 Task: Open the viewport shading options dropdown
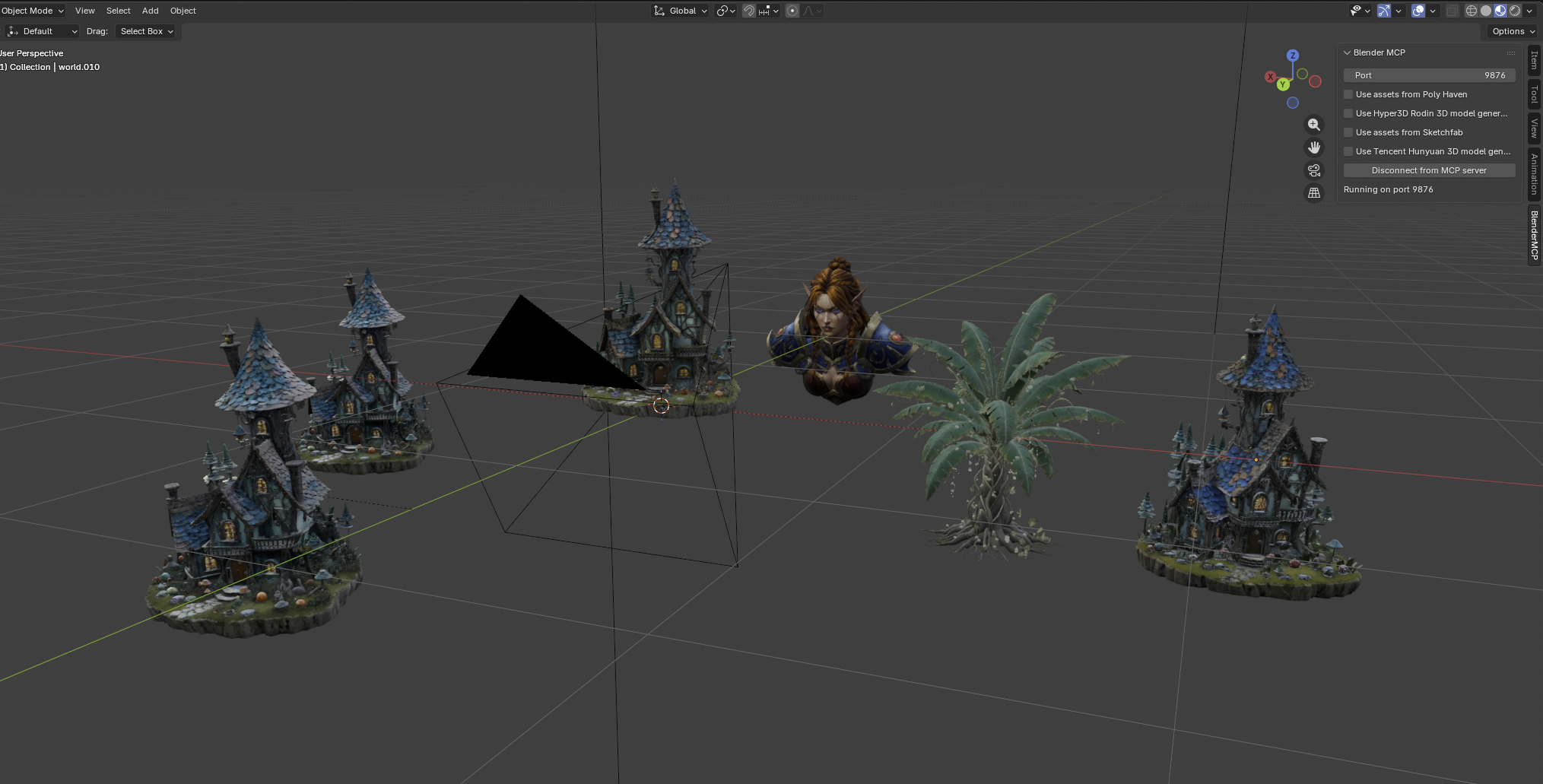pyautogui.click(x=1529, y=11)
